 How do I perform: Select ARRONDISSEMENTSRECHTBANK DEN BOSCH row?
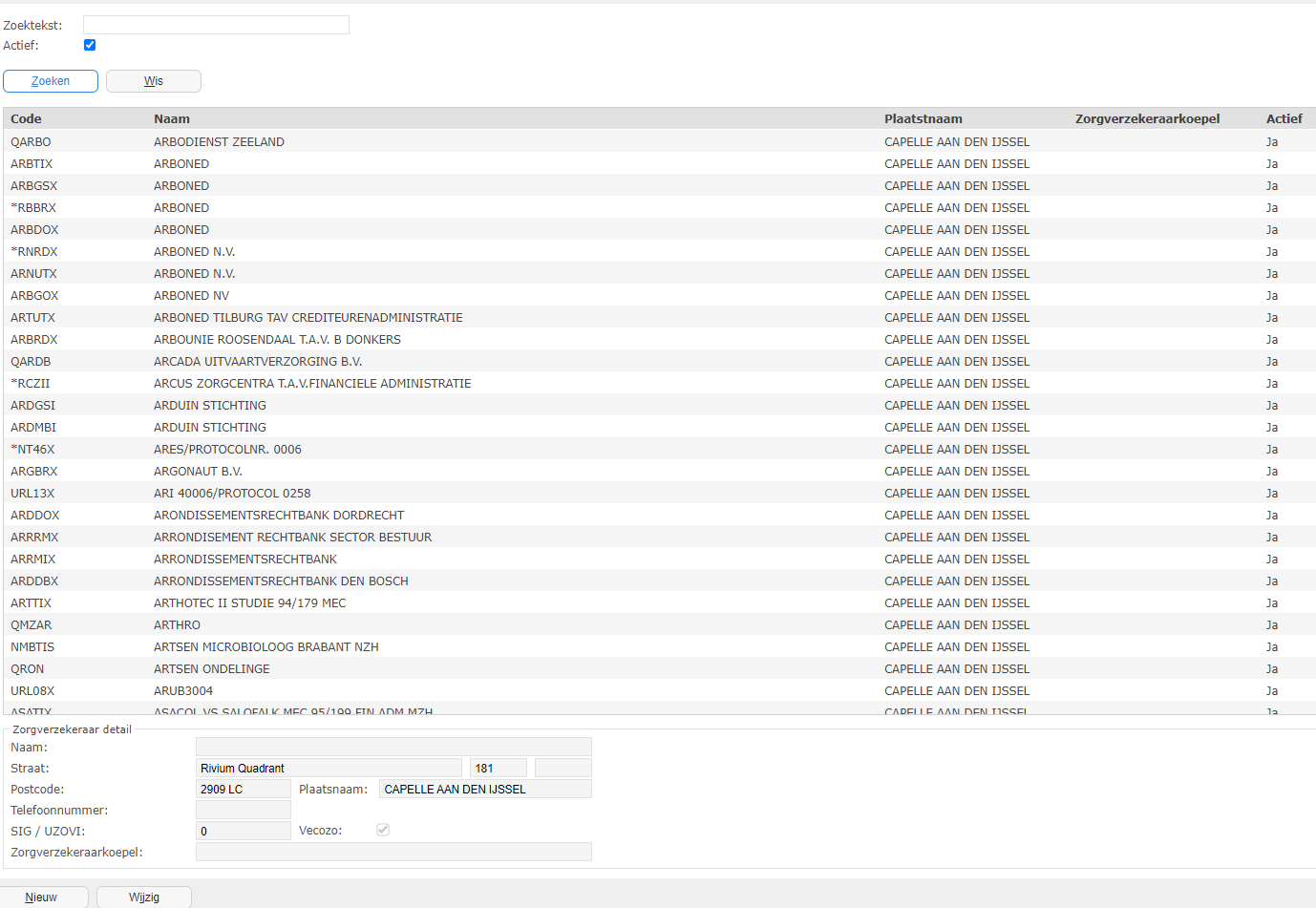tap(659, 581)
